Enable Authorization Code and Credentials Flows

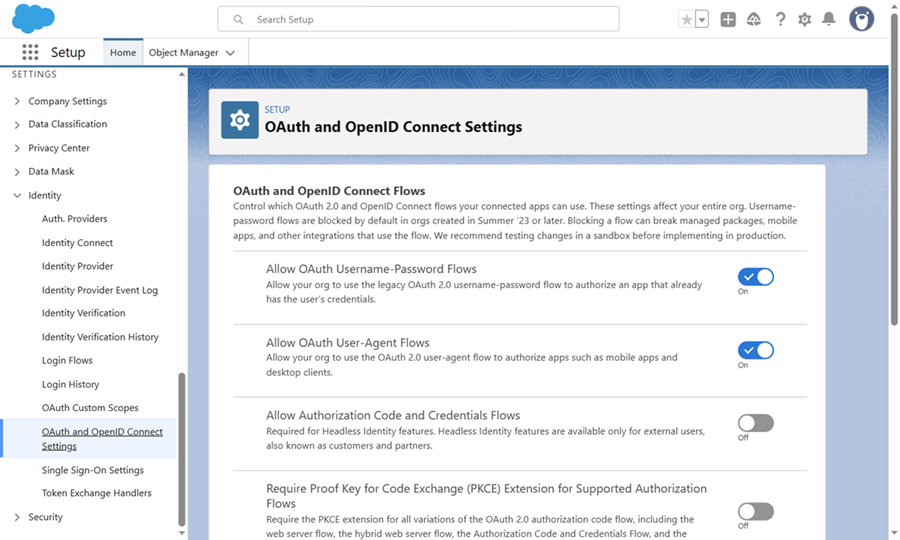tap(755, 423)
